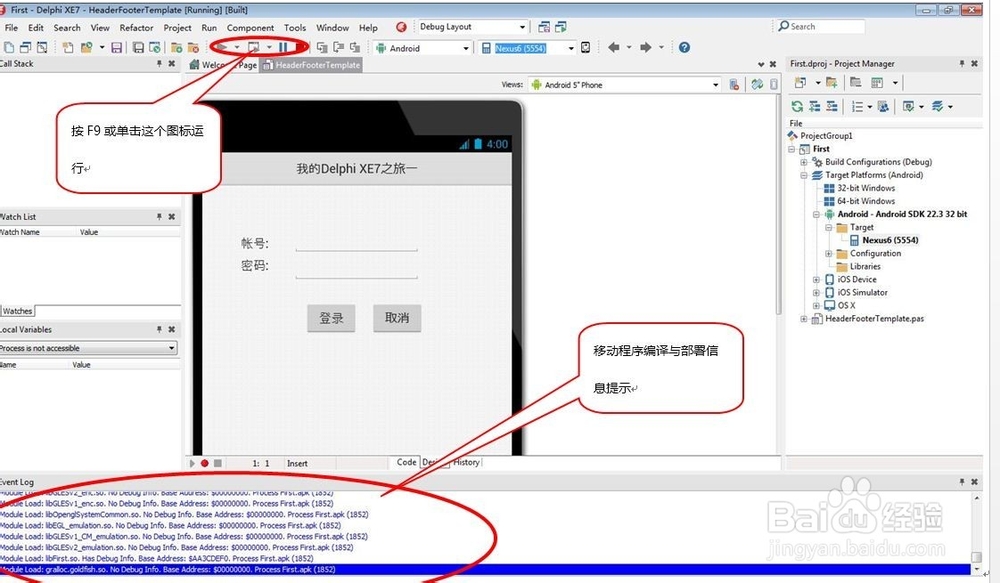Click the 取消 button in the form
This screenshot has height=583, width=1000.
(397, 318)
